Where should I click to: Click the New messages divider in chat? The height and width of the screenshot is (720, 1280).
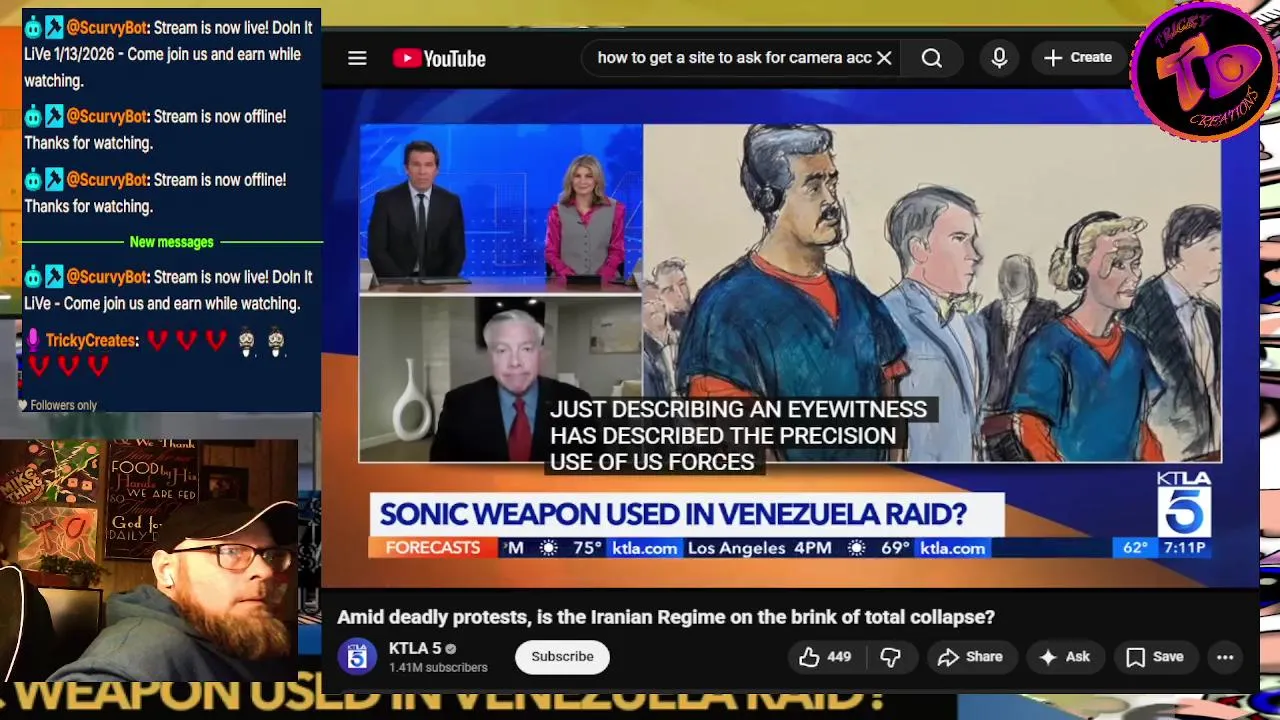pyautogui.click(x=171, y=242)
